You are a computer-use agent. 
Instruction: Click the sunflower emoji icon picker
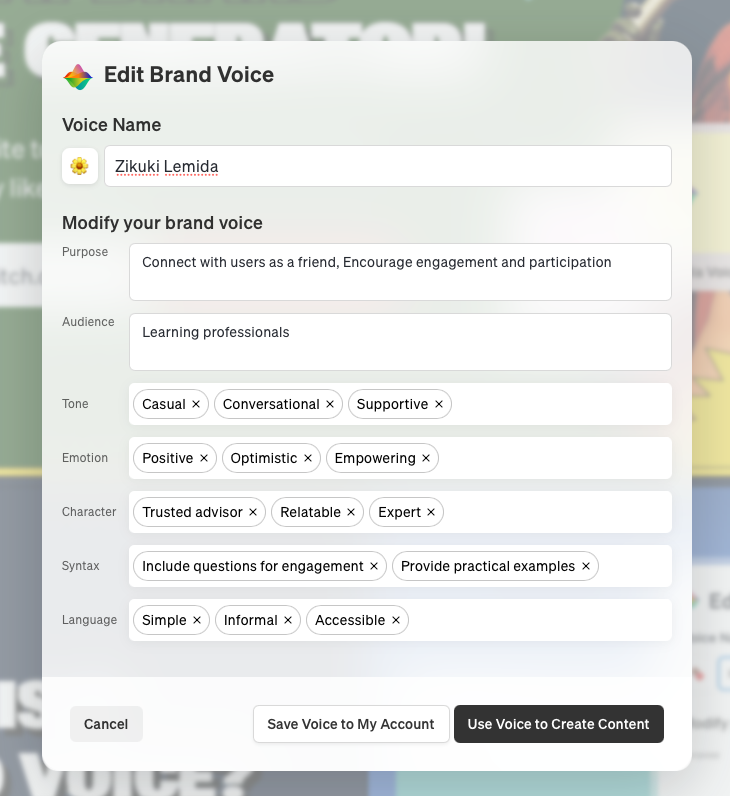80,166
